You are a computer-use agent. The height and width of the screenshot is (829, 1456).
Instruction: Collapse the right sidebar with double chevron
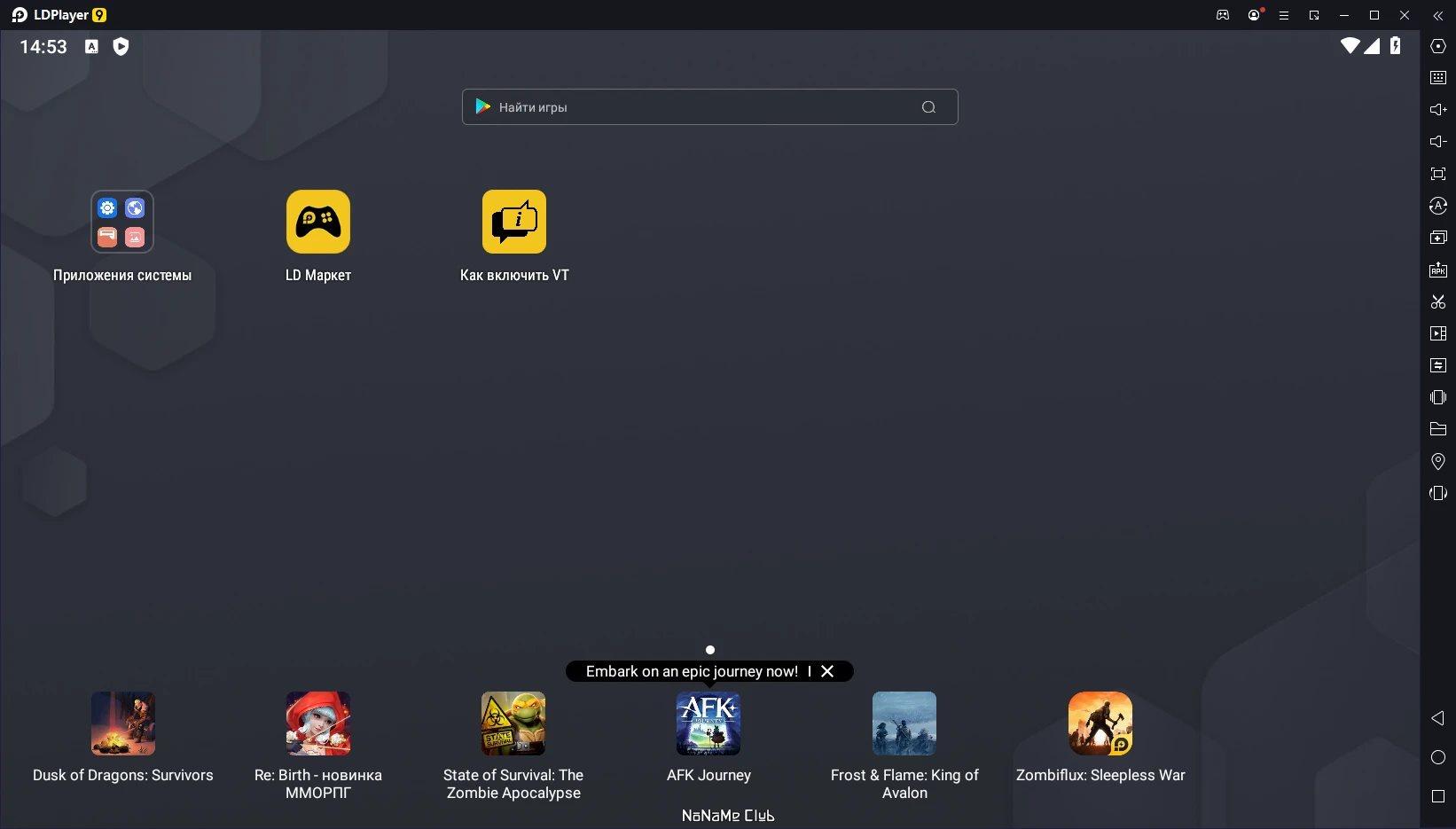1438,15
